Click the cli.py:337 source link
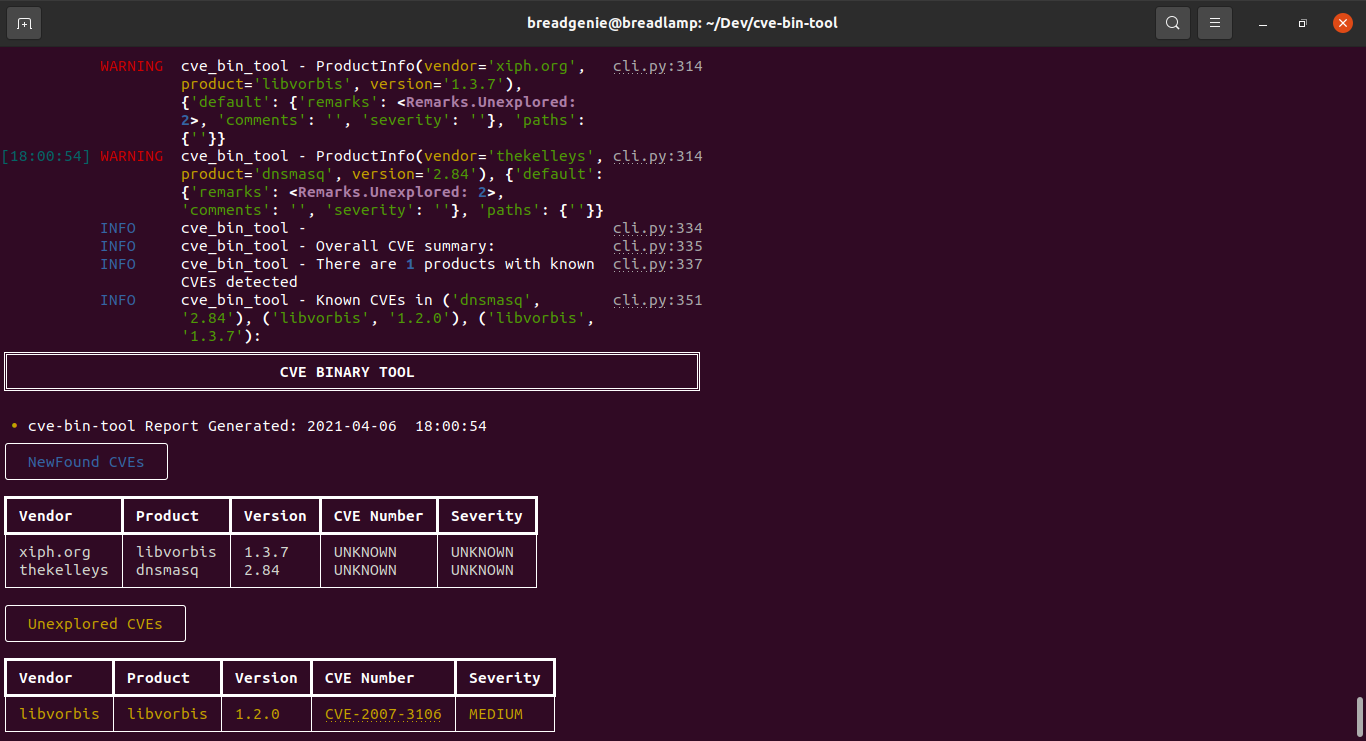This screenshot has width=1366, height=741. point(657,263)
